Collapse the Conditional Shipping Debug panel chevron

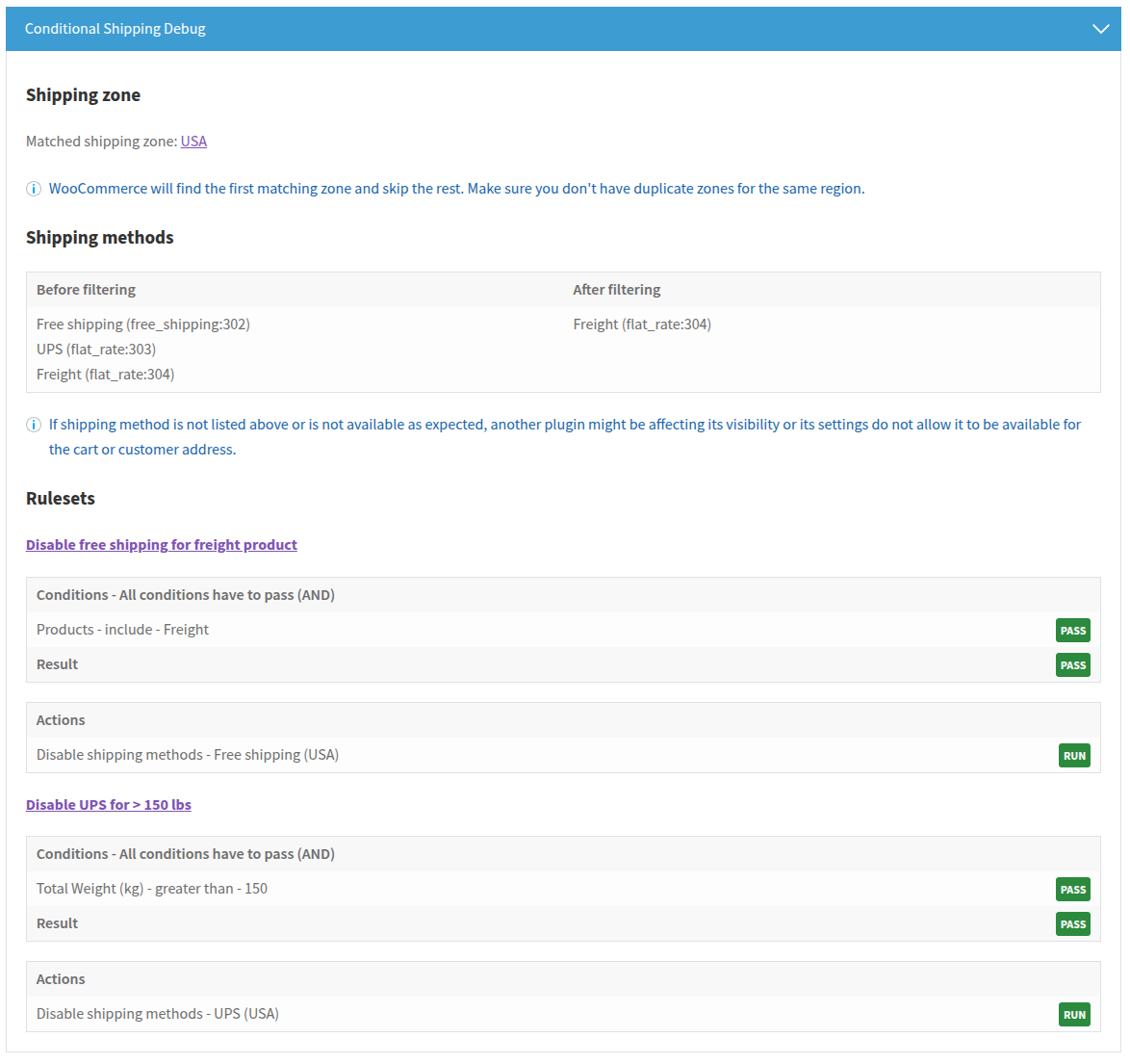pyautogui.click(x=1100, y=29)
